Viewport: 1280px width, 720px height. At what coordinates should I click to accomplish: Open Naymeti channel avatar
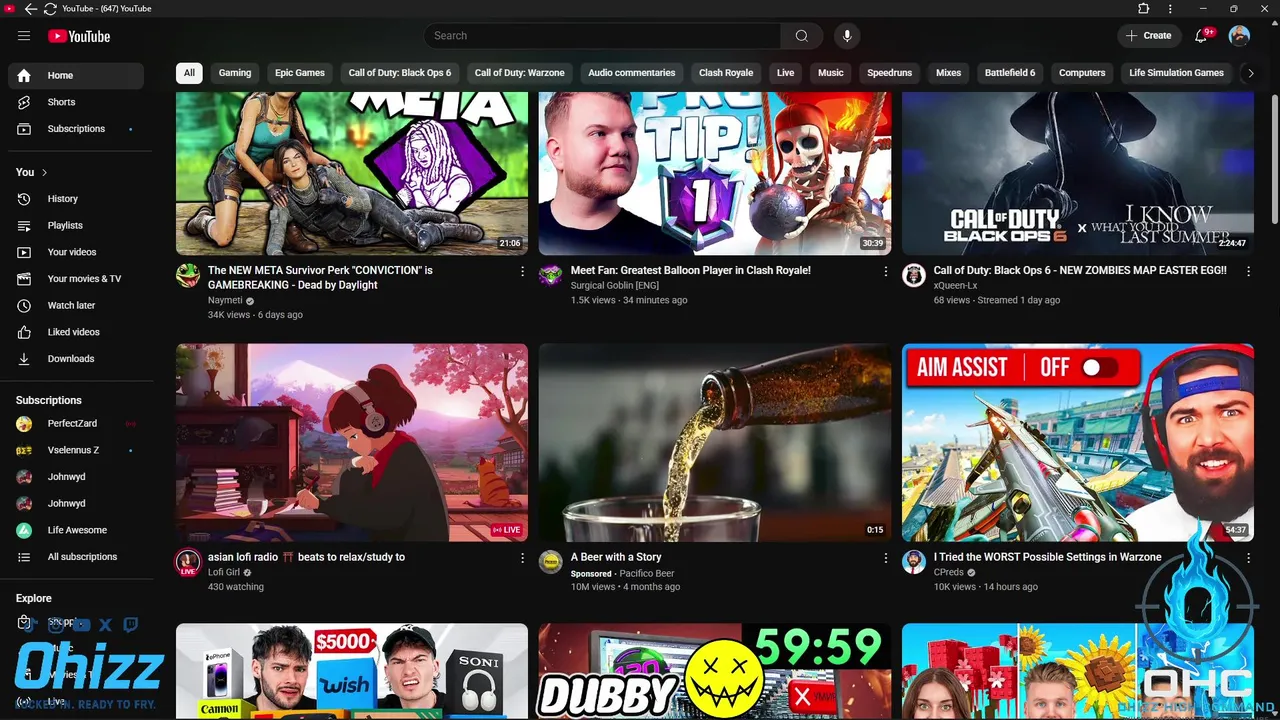coord(188,276)
